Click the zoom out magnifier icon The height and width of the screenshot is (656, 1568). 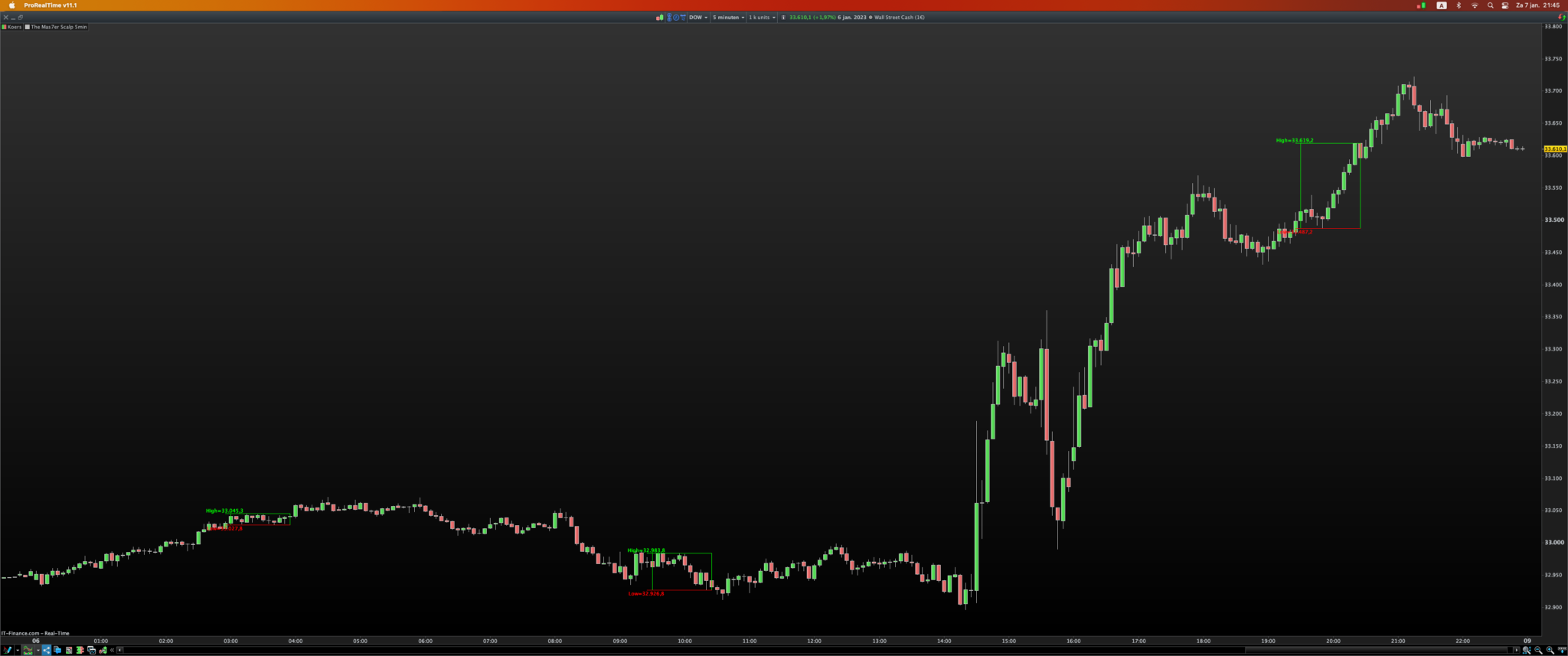(1538, 650)
